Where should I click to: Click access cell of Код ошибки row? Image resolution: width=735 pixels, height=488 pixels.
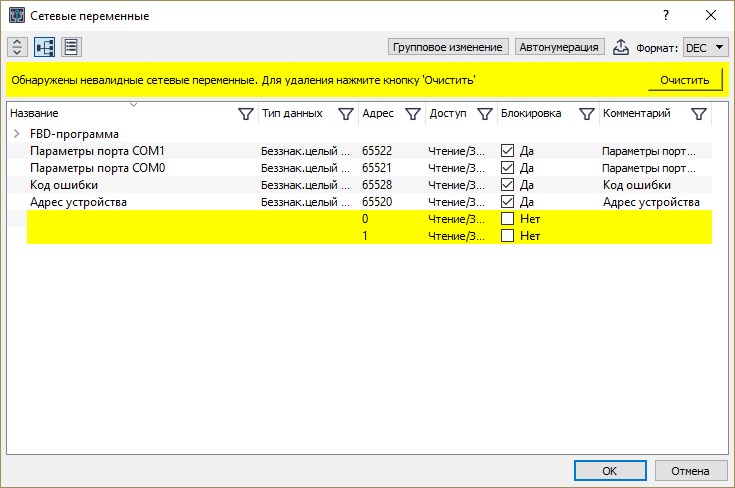(x=457, y=185)
